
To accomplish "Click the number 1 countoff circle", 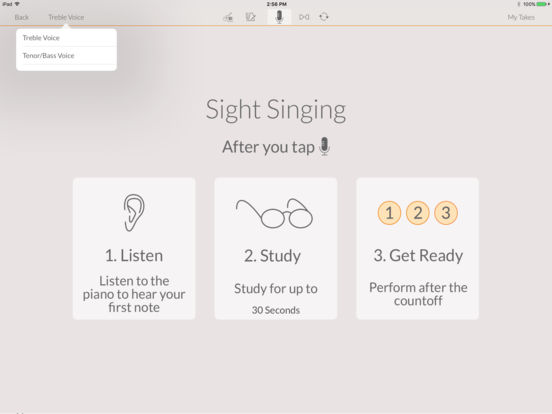I will [389, 213].
